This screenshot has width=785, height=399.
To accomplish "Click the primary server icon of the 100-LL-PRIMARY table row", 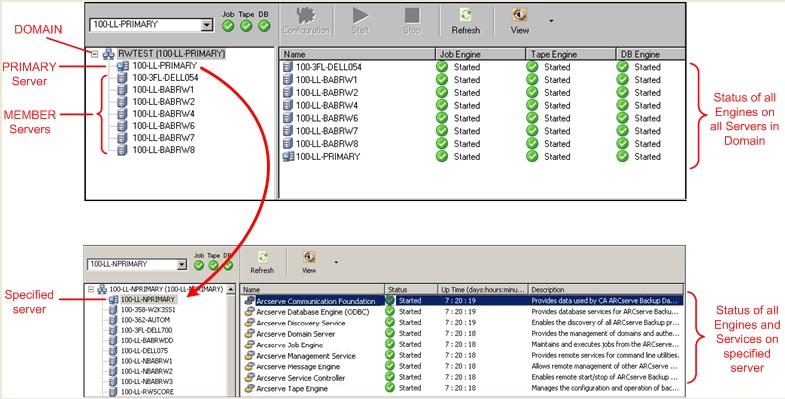I will click(288, 156).
